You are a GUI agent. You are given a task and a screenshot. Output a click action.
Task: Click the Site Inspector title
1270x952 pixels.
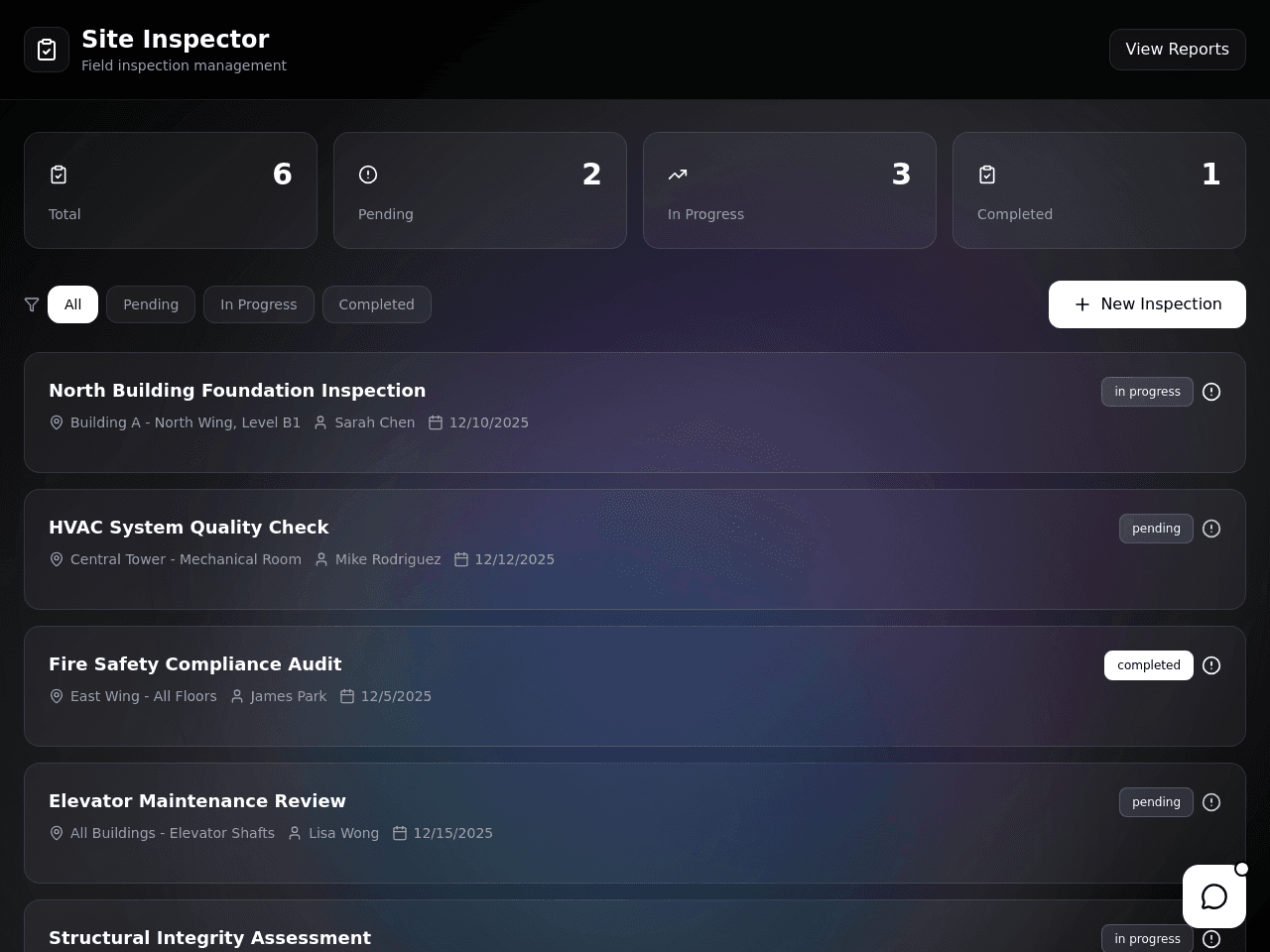(x=176, y=40)
